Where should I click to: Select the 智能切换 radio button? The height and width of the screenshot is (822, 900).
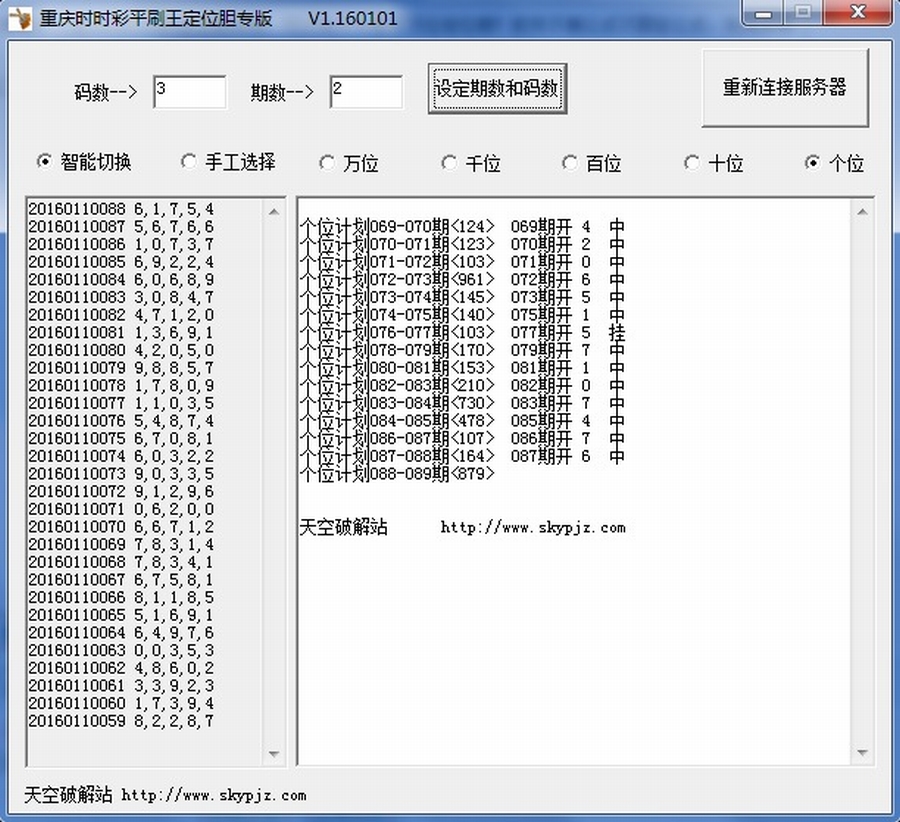pos(43,162)
